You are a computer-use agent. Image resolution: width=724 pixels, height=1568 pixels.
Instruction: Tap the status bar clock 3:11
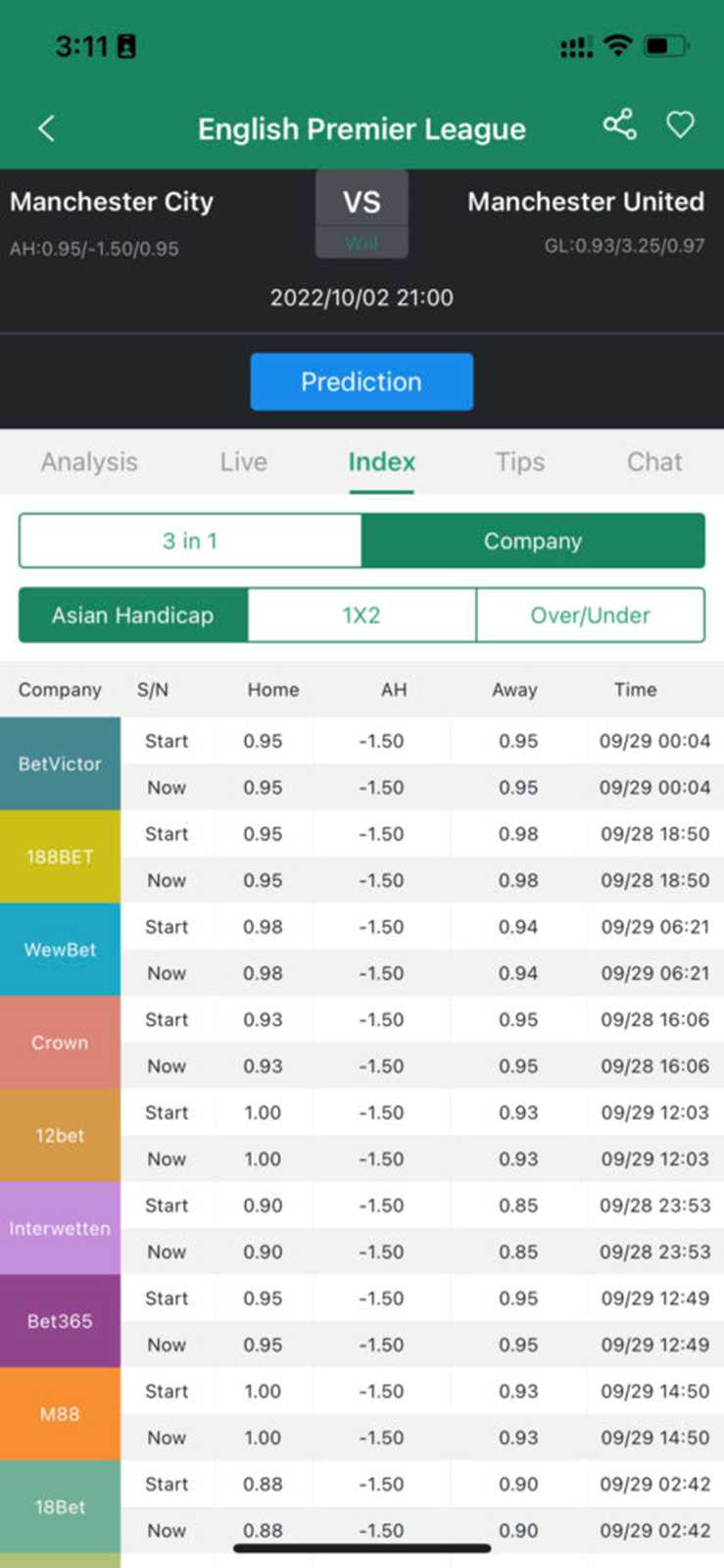pos(81,45)
